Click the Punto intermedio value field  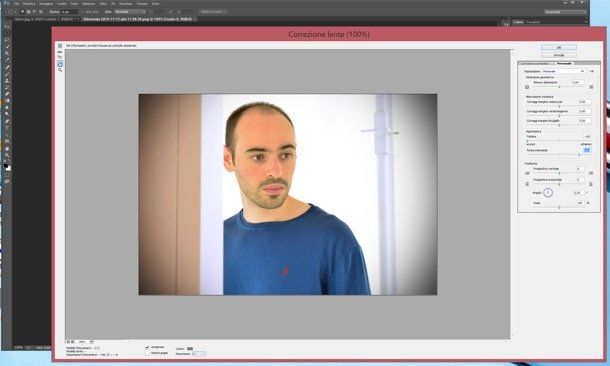coord(587,150)
